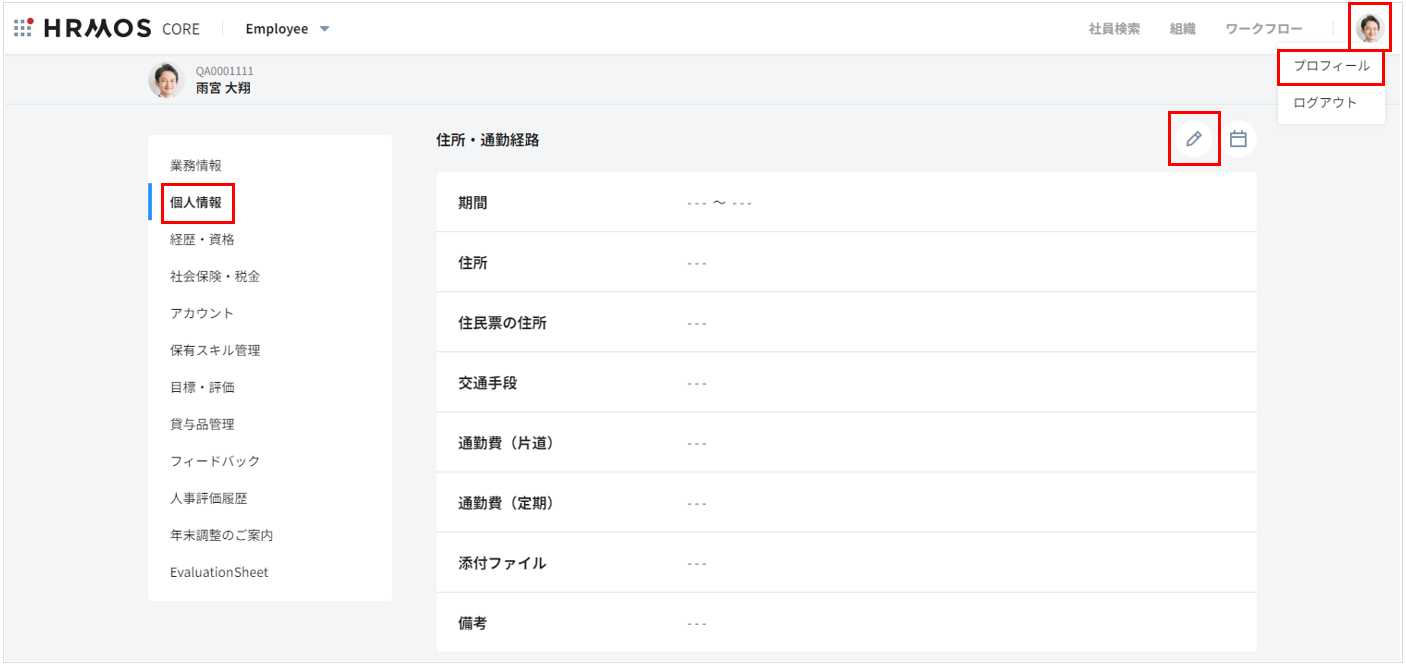The height and width of the screenshot is (666, 1406).
Task: Click 雨宮 大翔 employee profile photo
Action: click(166, 80)
